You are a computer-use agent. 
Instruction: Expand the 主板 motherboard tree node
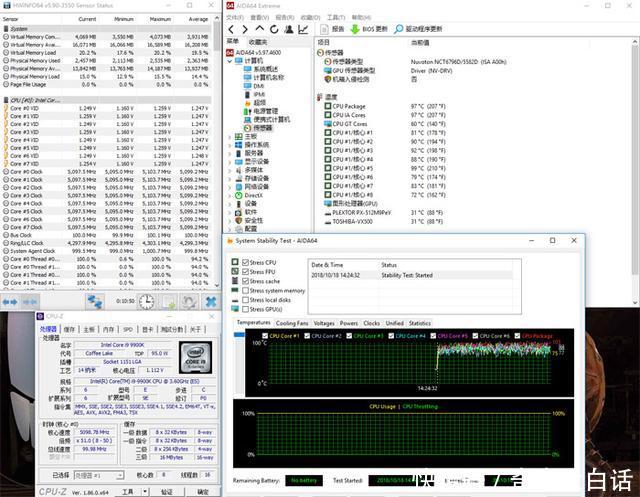[x=230, y=137]
